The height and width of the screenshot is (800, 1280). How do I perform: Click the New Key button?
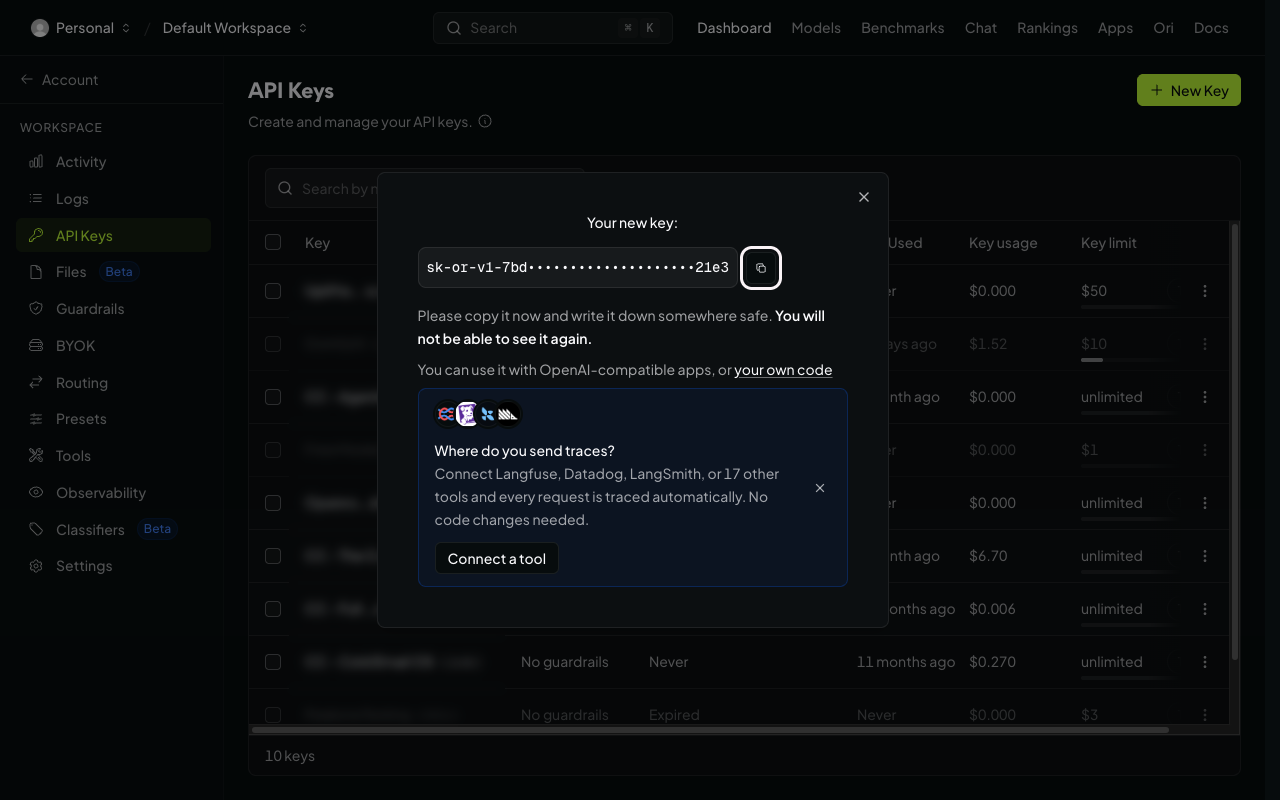[x=1189, y=90]
